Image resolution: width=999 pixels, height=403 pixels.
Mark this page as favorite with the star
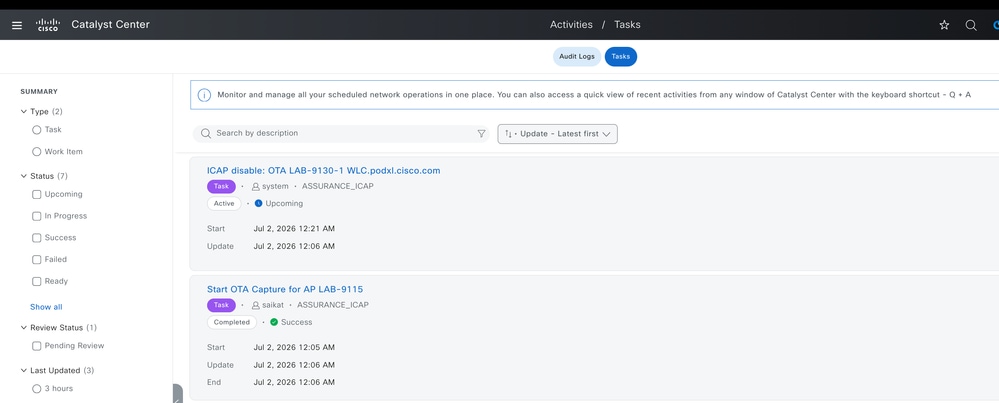944,25
